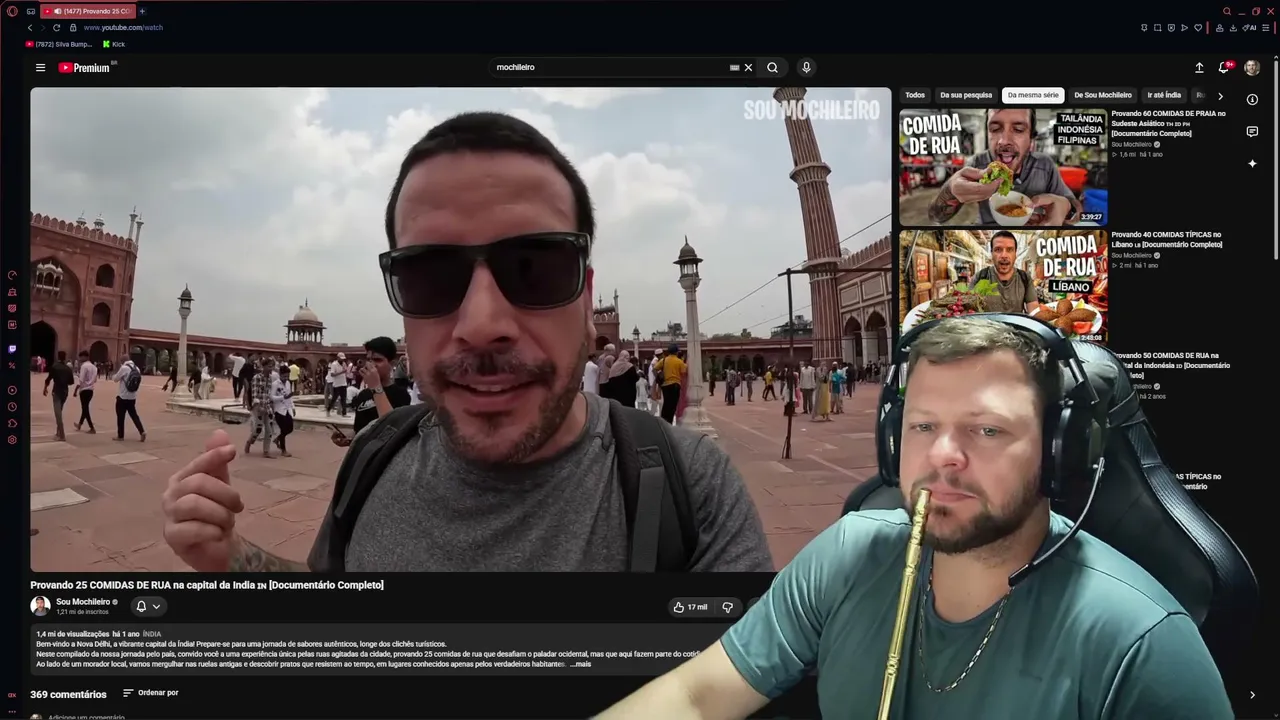Image resolution: width=1280 pixels, height=720 pixels.
Task: Open 'Provando 60 COMIDAS DE PRAIA' video title
Action: [1168, 123]
